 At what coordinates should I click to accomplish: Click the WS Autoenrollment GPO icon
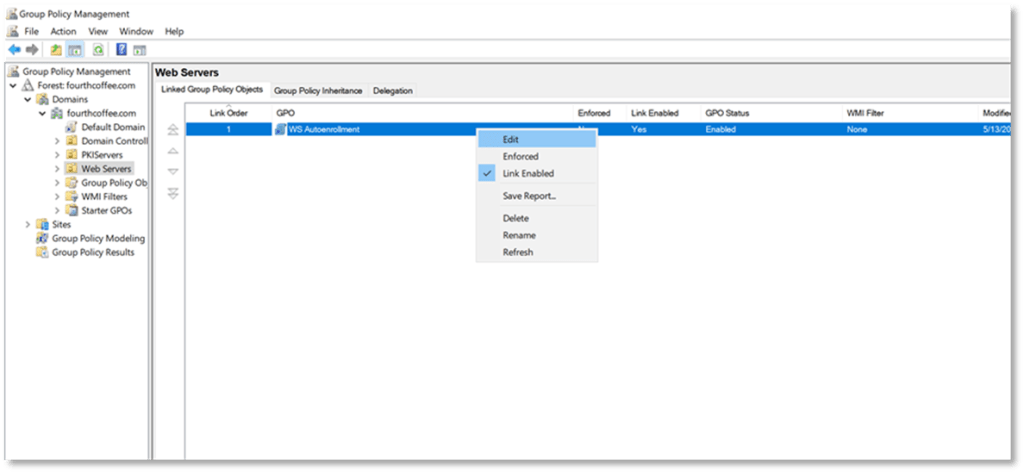click(x=280, y=130)
